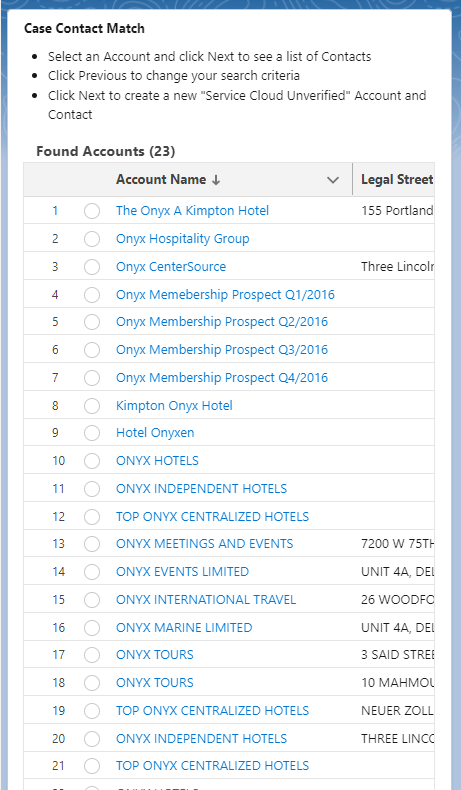The image size is (461, 790).
Task: Open Onyx Memebership Prospect Q1/2016 link
Action: (225, 295)
